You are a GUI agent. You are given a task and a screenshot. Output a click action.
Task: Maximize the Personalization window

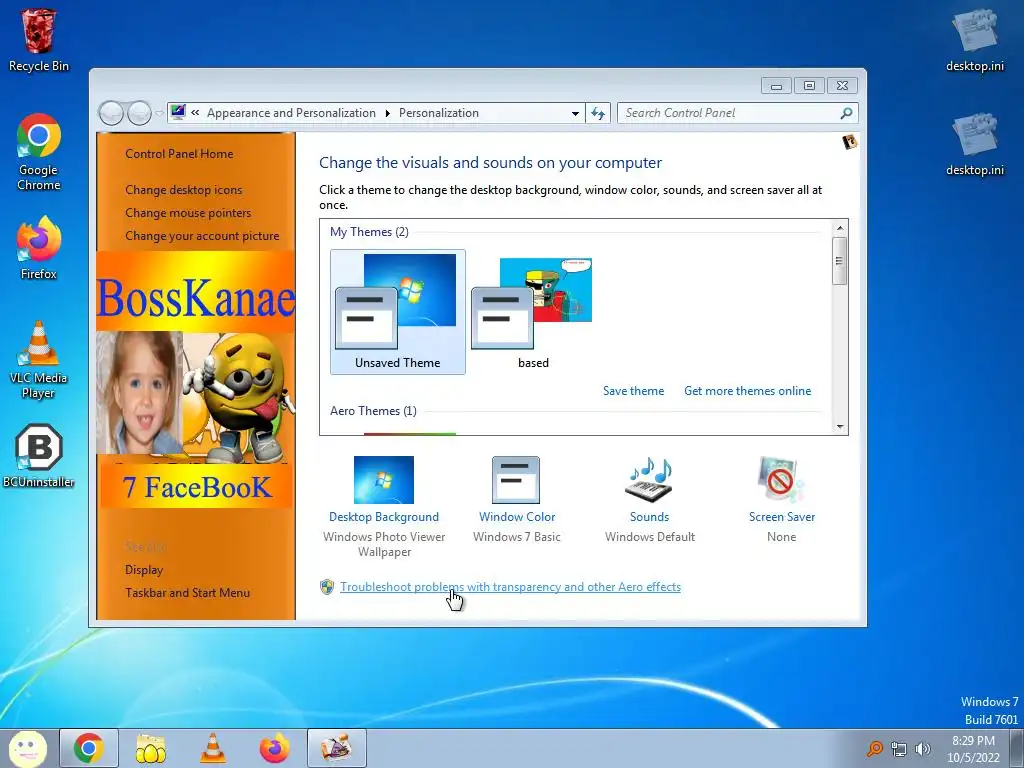pos(809,86)
